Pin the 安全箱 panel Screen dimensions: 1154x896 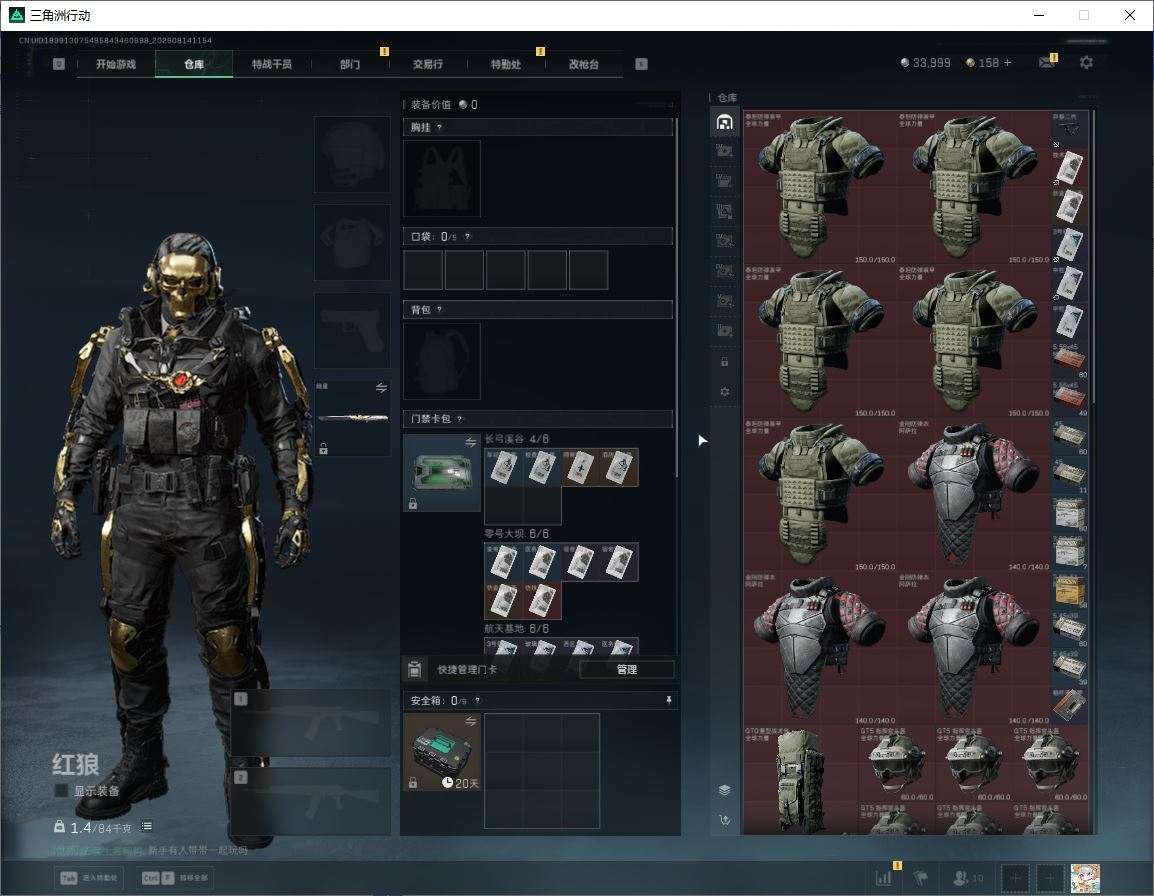click(x=668, y=700)
